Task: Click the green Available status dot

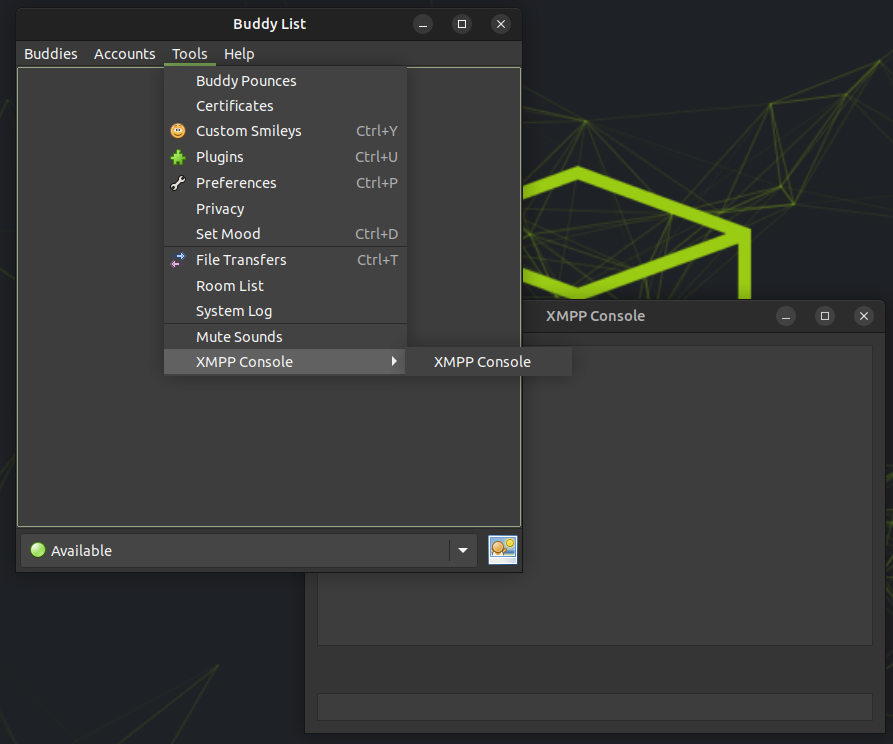Action: pos(38,550)
